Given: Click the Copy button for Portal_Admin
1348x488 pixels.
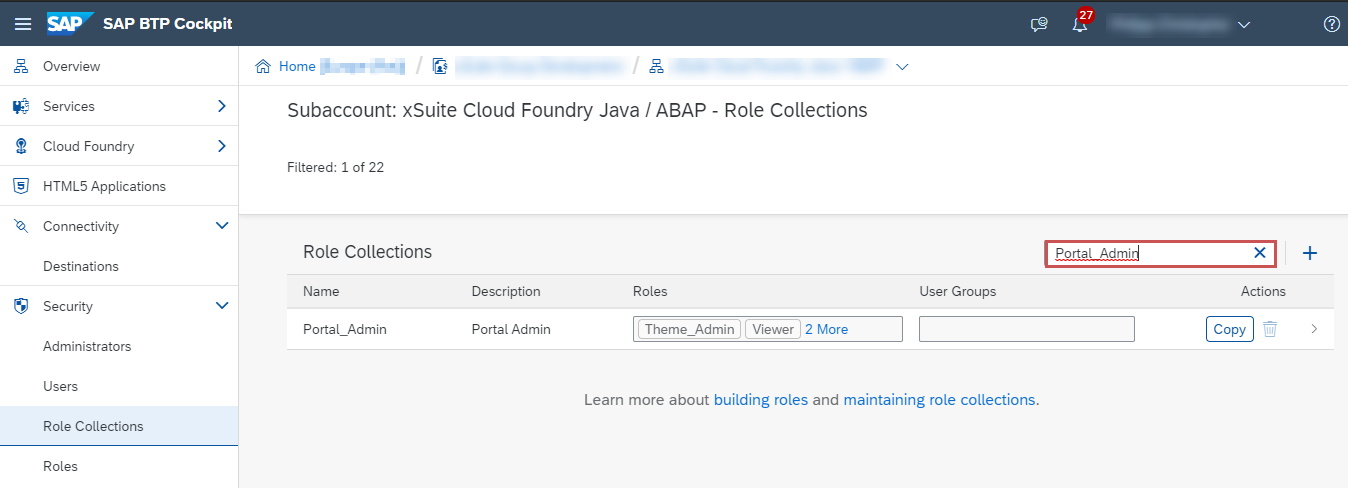Looking at the screenshot, I should point(1229,329).
